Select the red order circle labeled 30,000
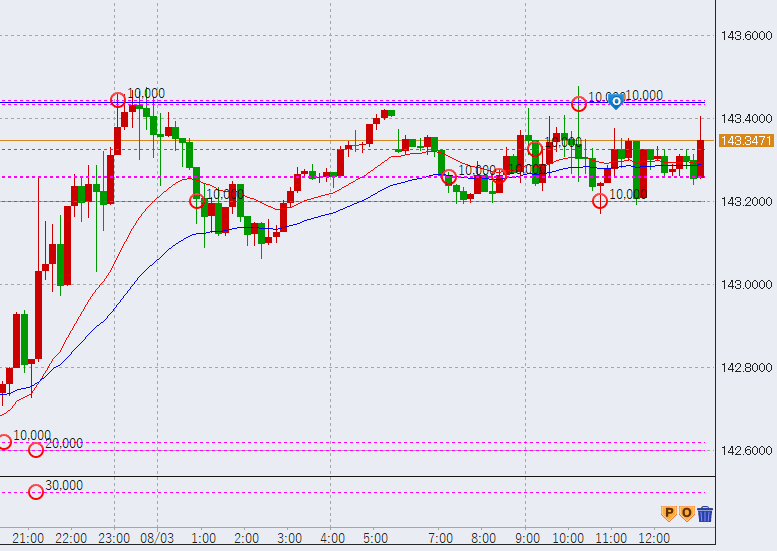The height and width of the screenshot is (551, 777). click(x=37, y=492)
